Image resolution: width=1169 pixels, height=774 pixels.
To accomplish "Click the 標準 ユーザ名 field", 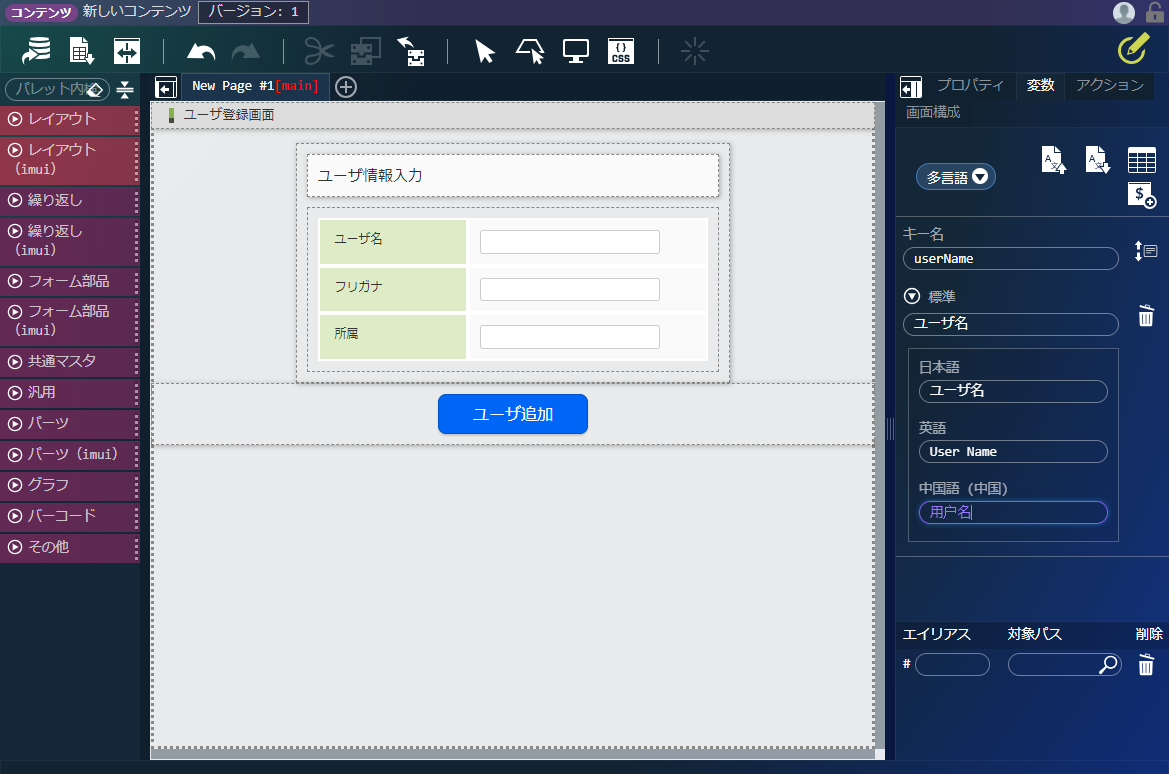I will pos(1011,324).
